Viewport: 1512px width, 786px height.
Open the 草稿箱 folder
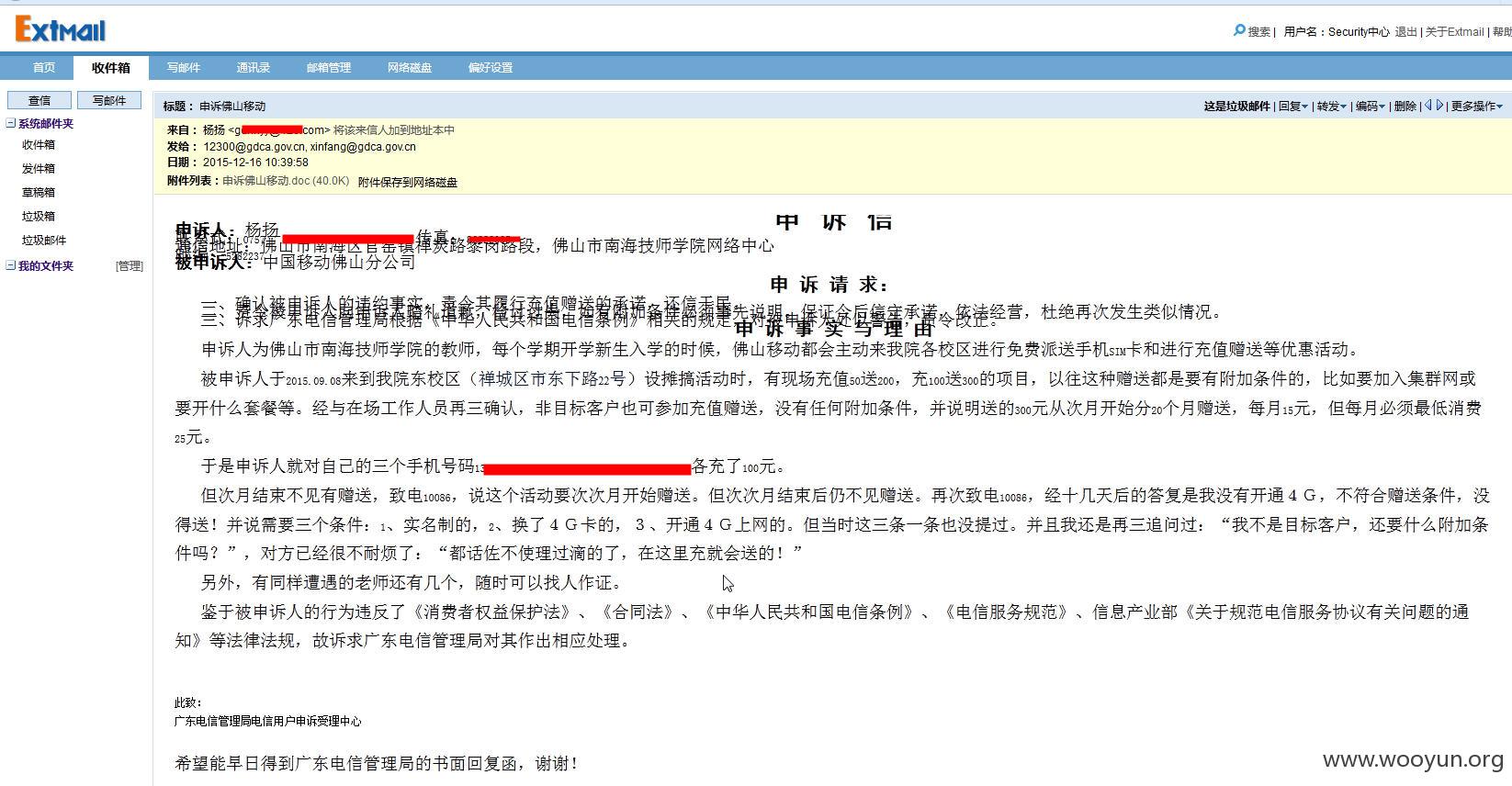(x=39, y=193)
